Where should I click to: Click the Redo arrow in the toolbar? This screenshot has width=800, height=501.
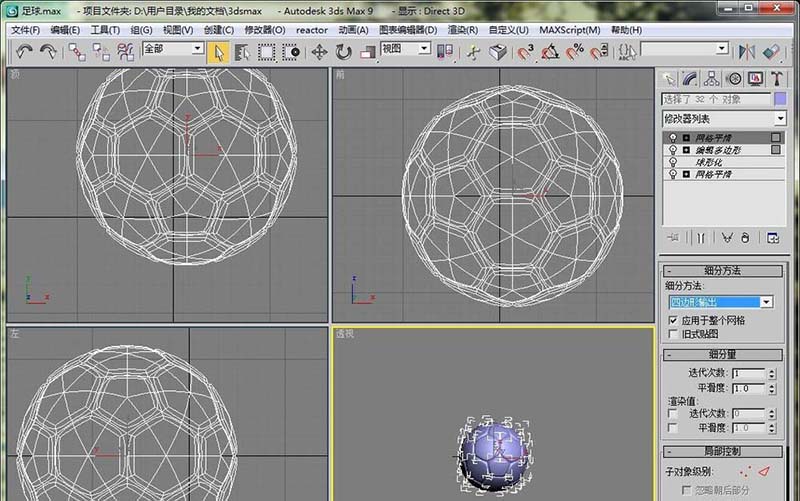48,52
